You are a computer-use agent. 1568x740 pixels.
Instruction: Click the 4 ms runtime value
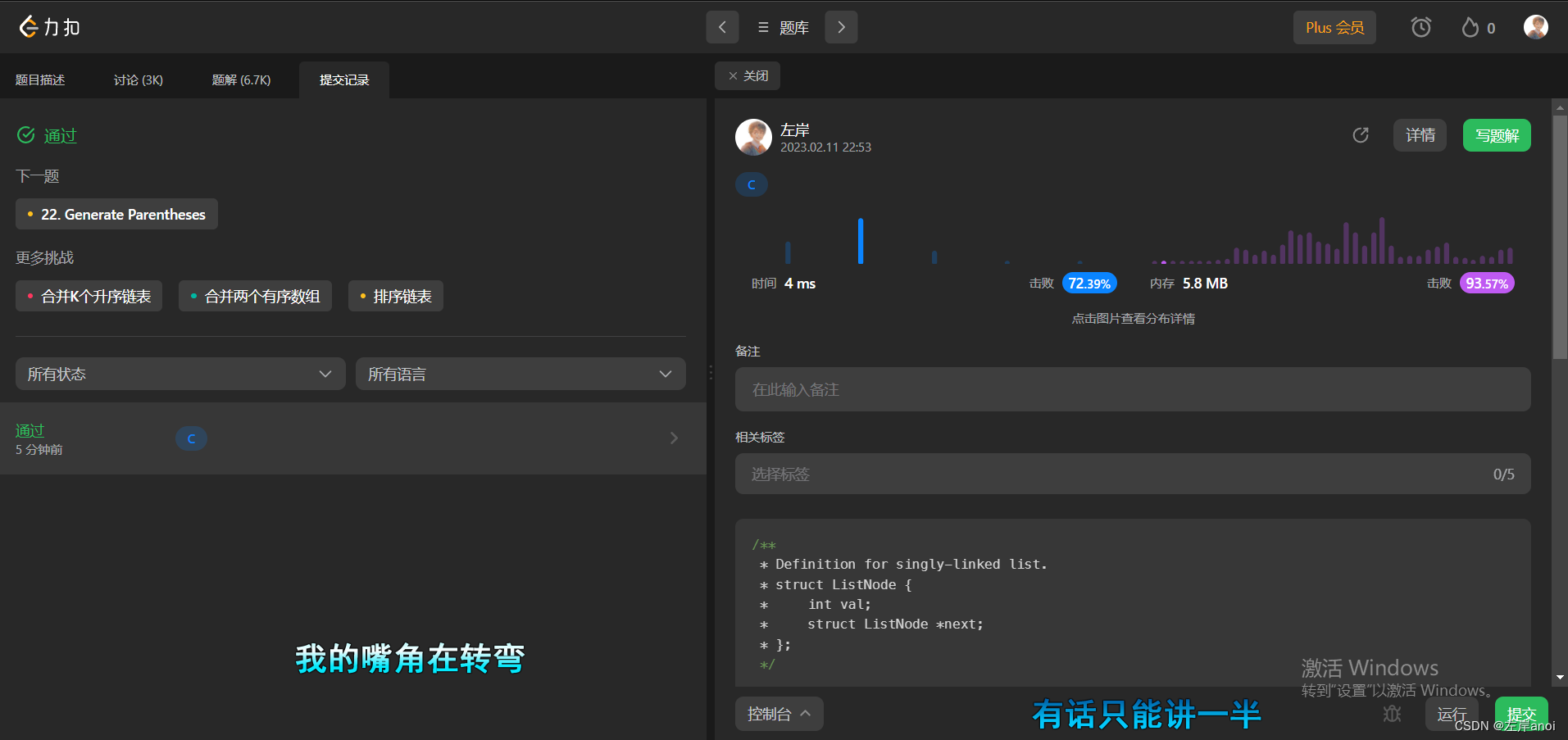800,284
